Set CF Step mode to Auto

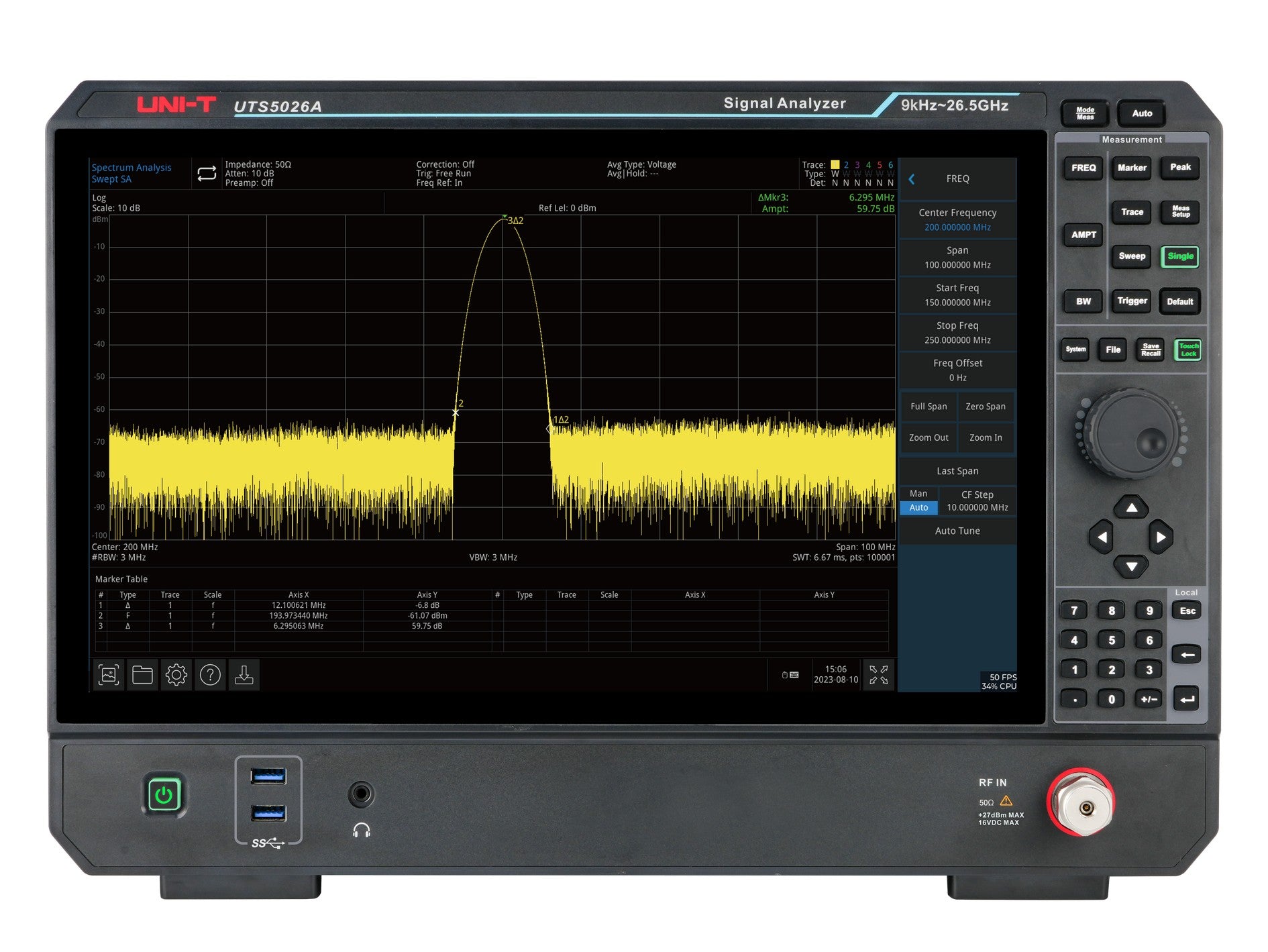tap(918, 508)
